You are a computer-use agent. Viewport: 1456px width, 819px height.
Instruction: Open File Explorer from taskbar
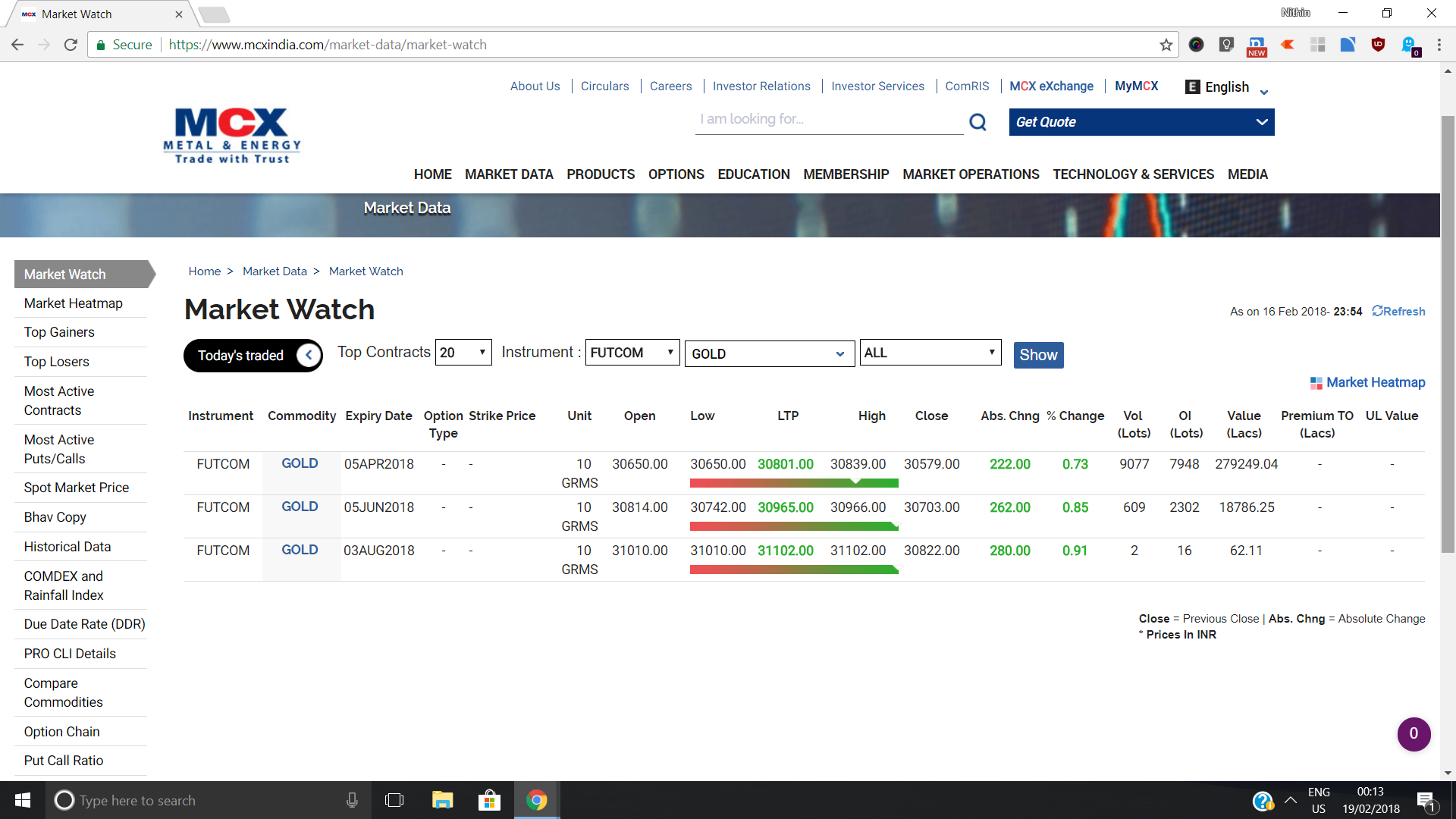click(x=442, y=800)
